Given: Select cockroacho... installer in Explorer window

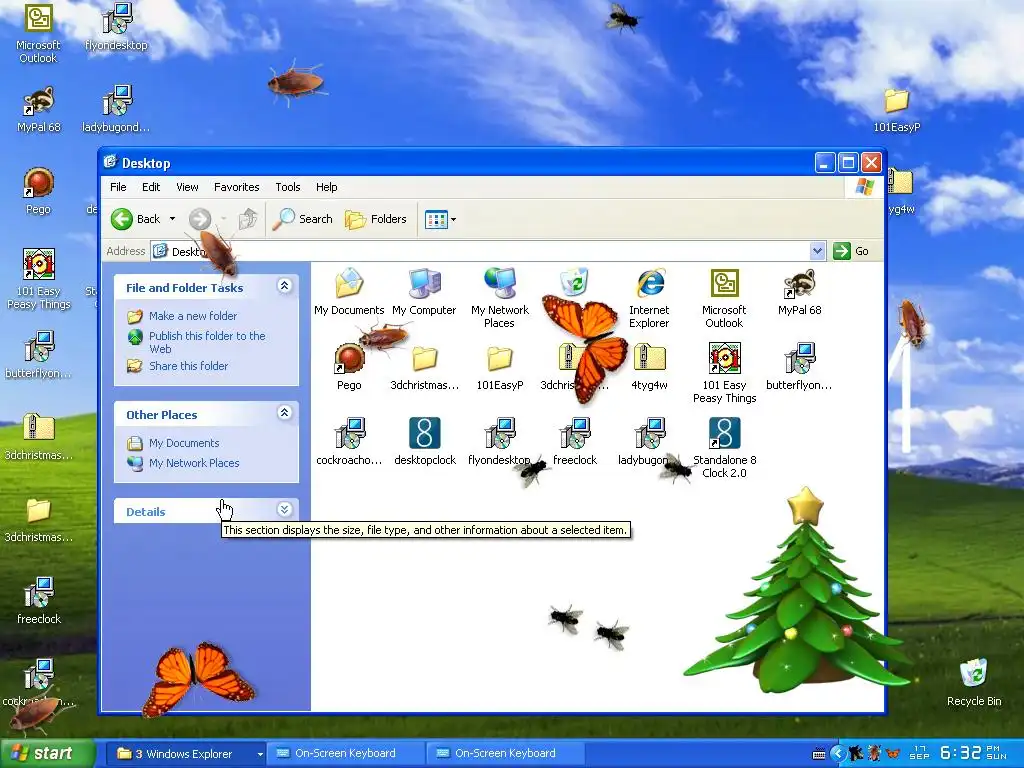Looking at the screenshot, I should point(349,442).
